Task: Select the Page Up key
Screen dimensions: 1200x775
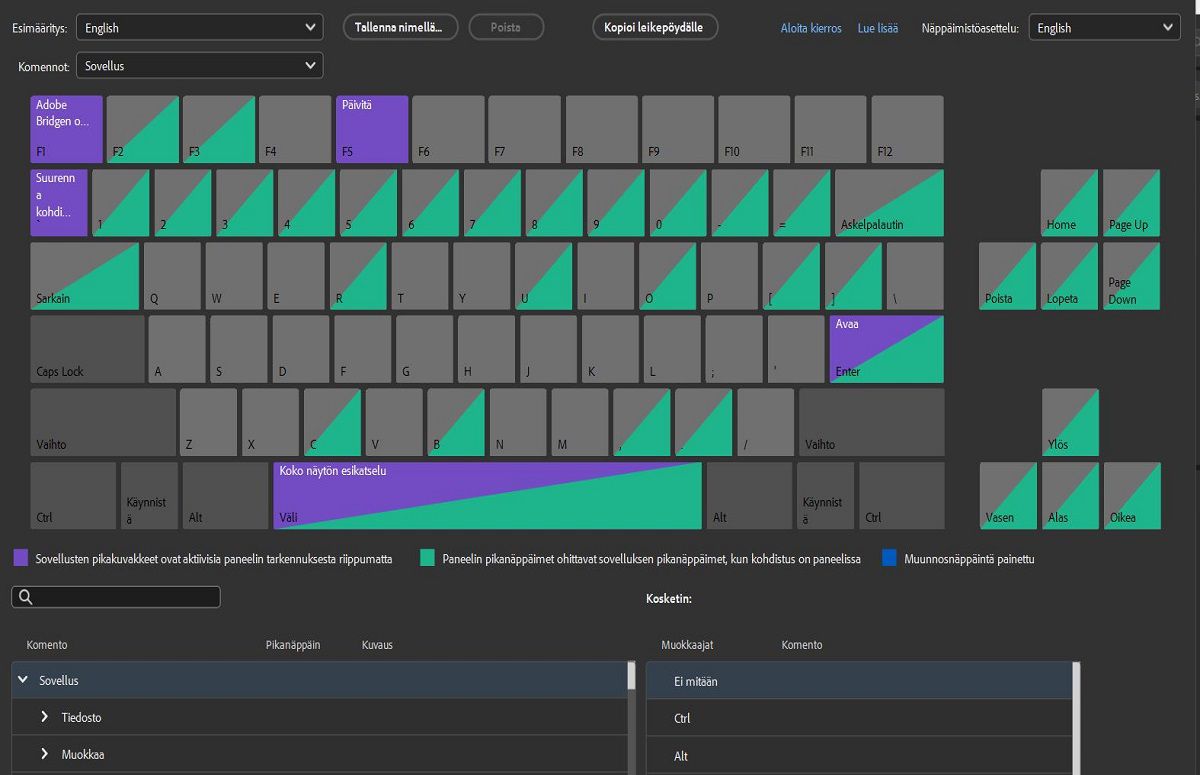Action: (x=1132, y=203)
